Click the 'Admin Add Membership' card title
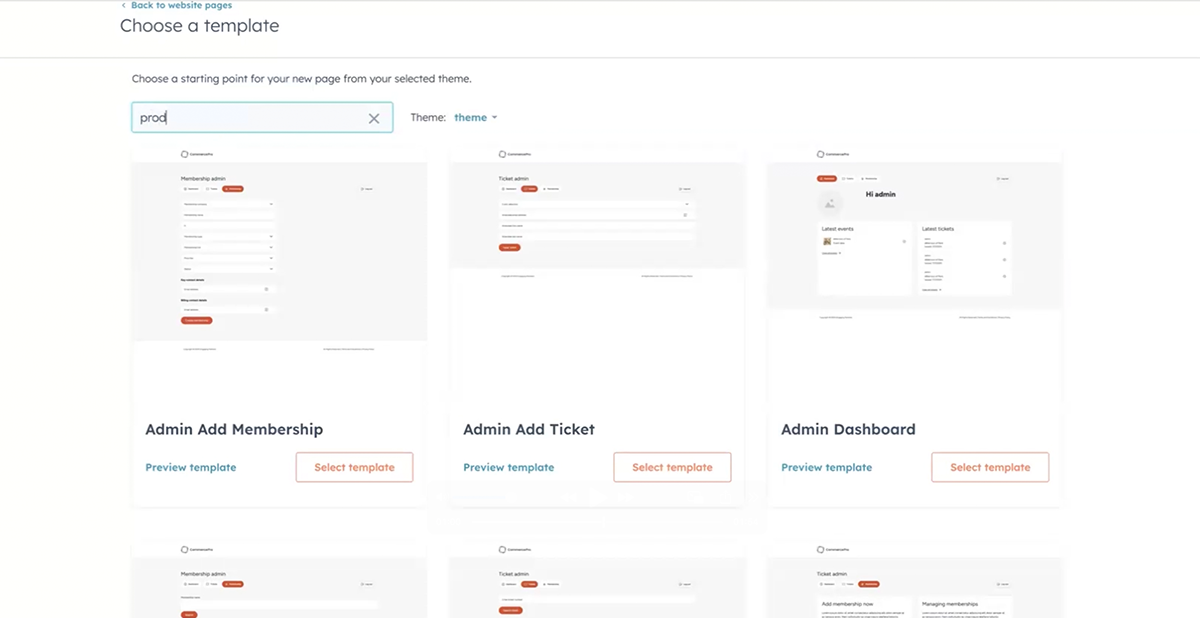The image size is (1200, 618). click(234, 429)
